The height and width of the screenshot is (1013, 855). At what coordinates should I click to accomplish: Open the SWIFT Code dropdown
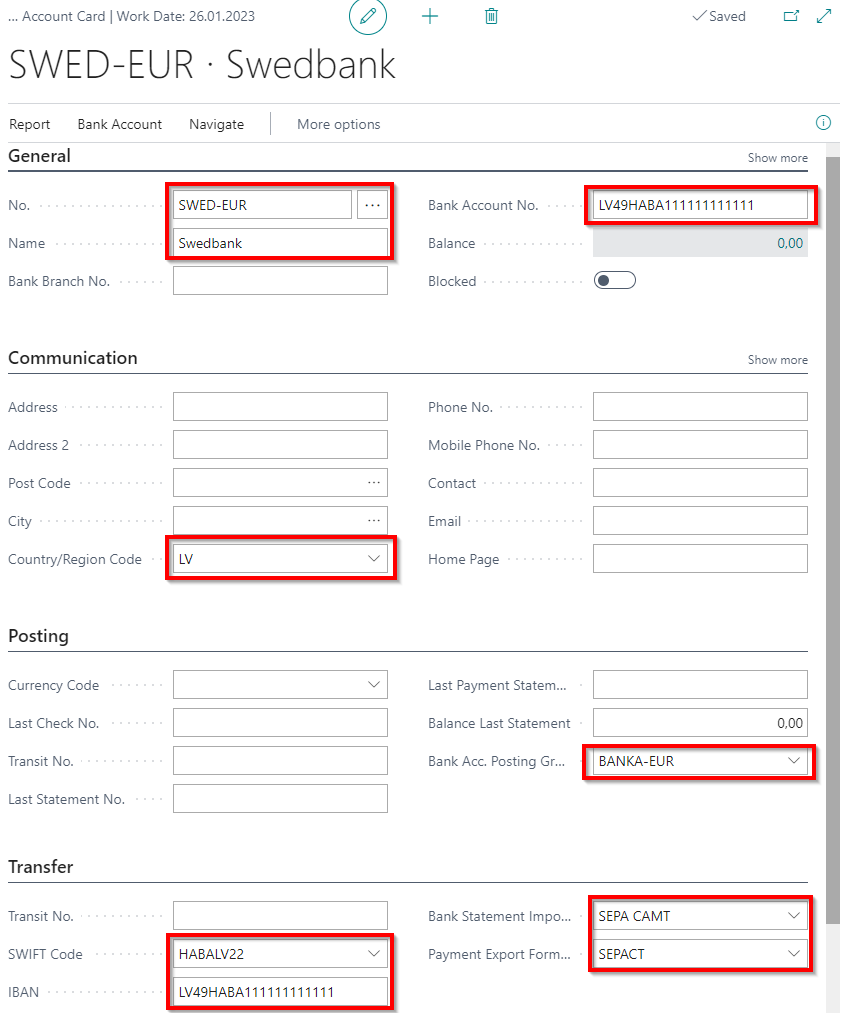(x=374, y=954)
